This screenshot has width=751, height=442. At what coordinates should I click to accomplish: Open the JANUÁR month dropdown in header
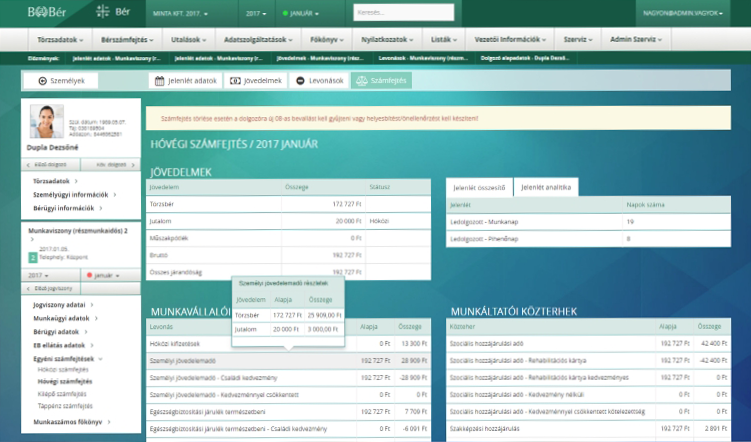click(301, 13)
